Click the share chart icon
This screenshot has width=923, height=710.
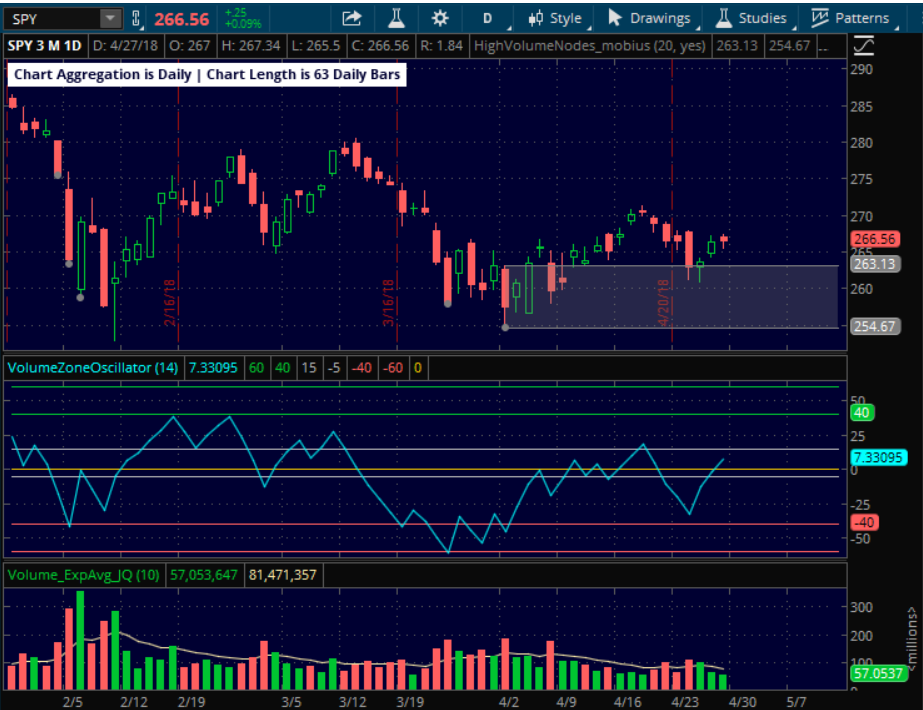[x=351, y=19]
